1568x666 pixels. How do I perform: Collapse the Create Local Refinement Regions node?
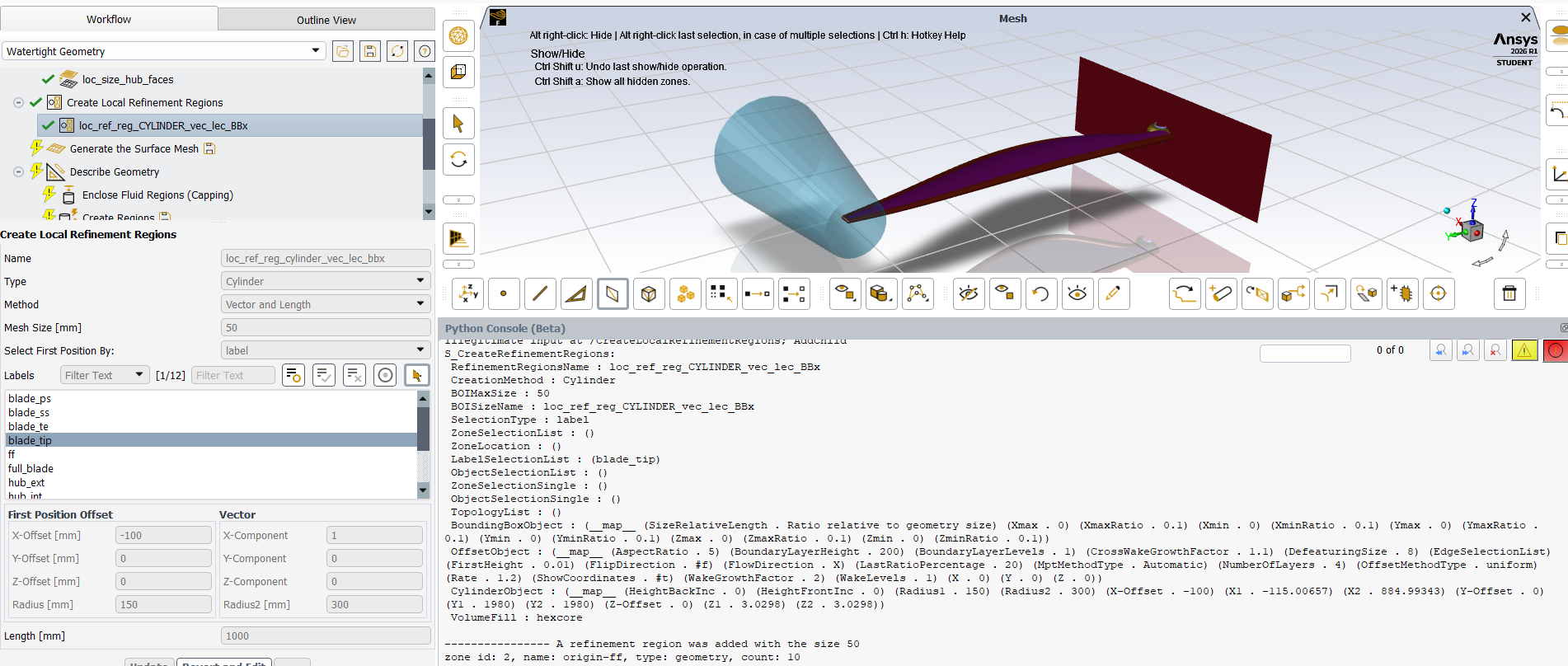click(x=18, y=103)
